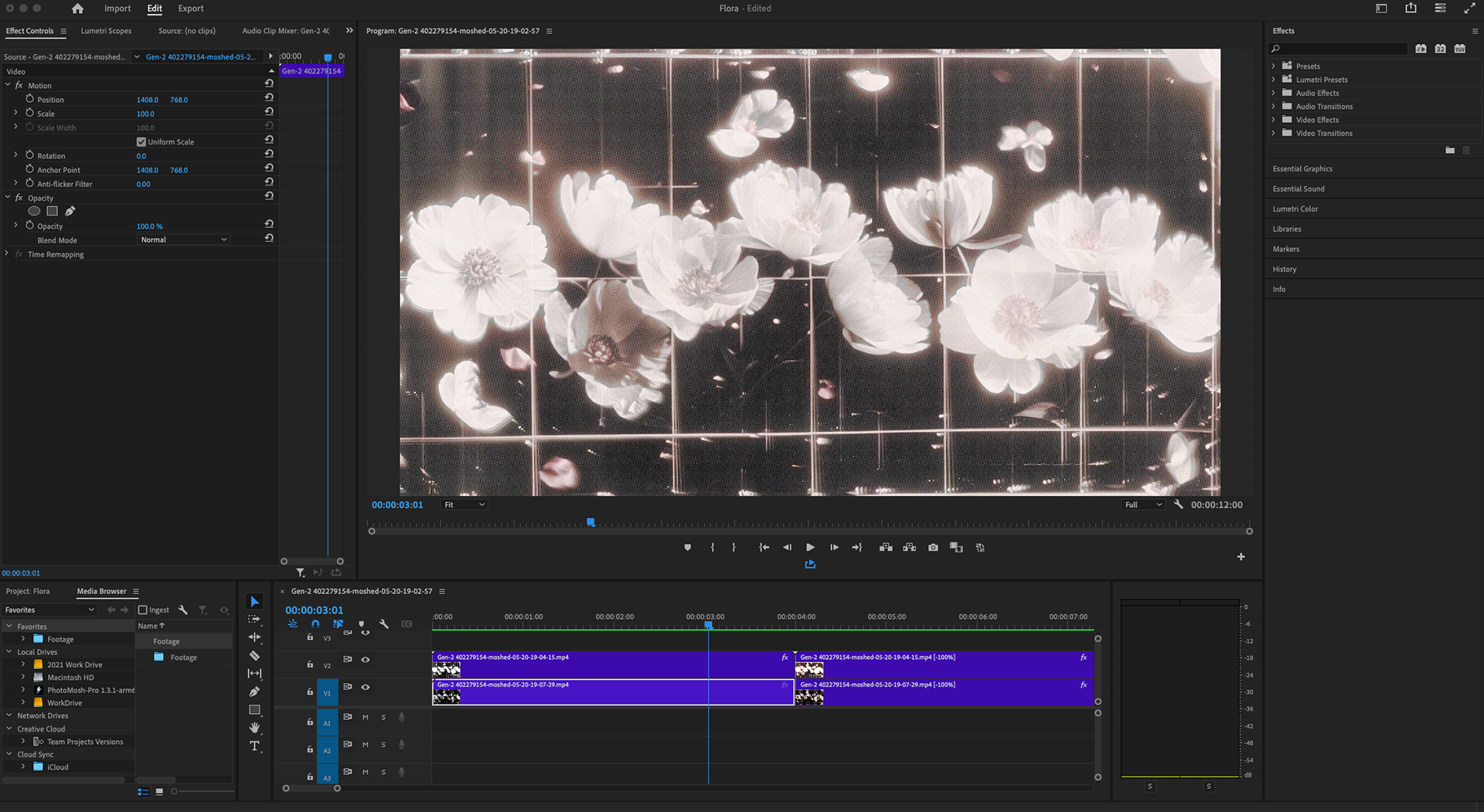This screenshot has width=1484, height=812.
Task: Open the Blend Mode dropdown
Action: pos(184,240)
